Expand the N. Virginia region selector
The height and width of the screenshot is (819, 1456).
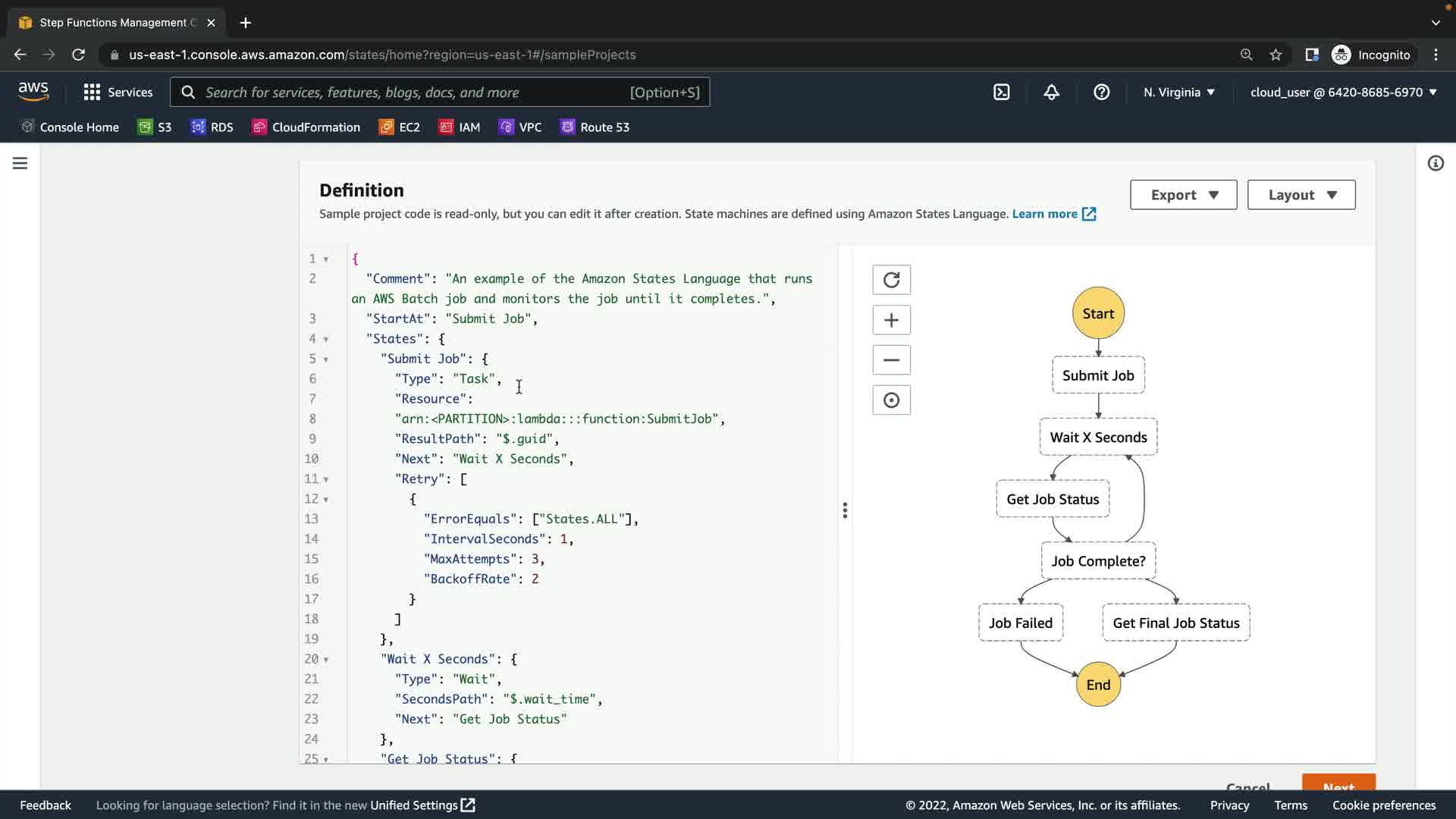(1178, 93)
